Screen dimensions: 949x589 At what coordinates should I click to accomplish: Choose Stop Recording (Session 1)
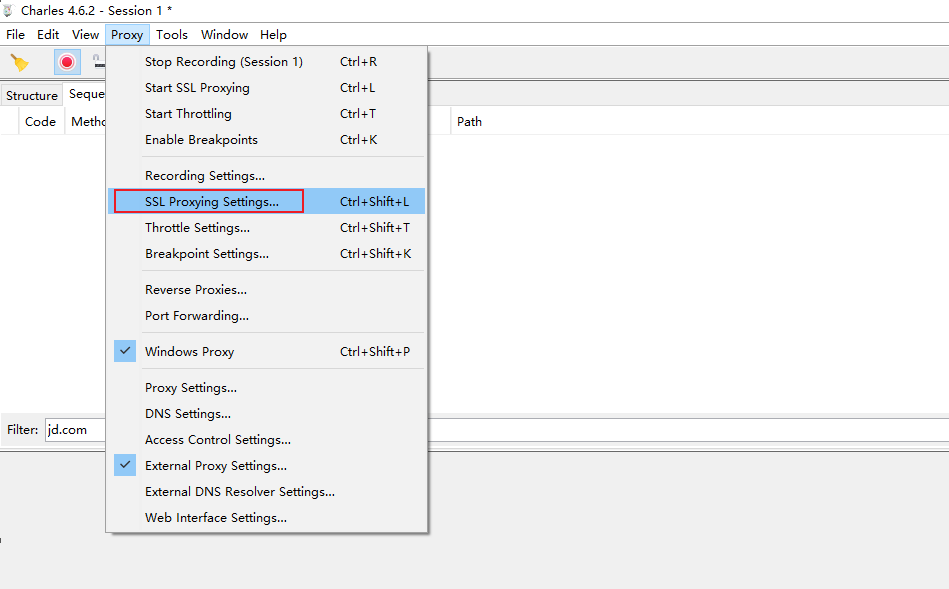click(x=223, y=62)
